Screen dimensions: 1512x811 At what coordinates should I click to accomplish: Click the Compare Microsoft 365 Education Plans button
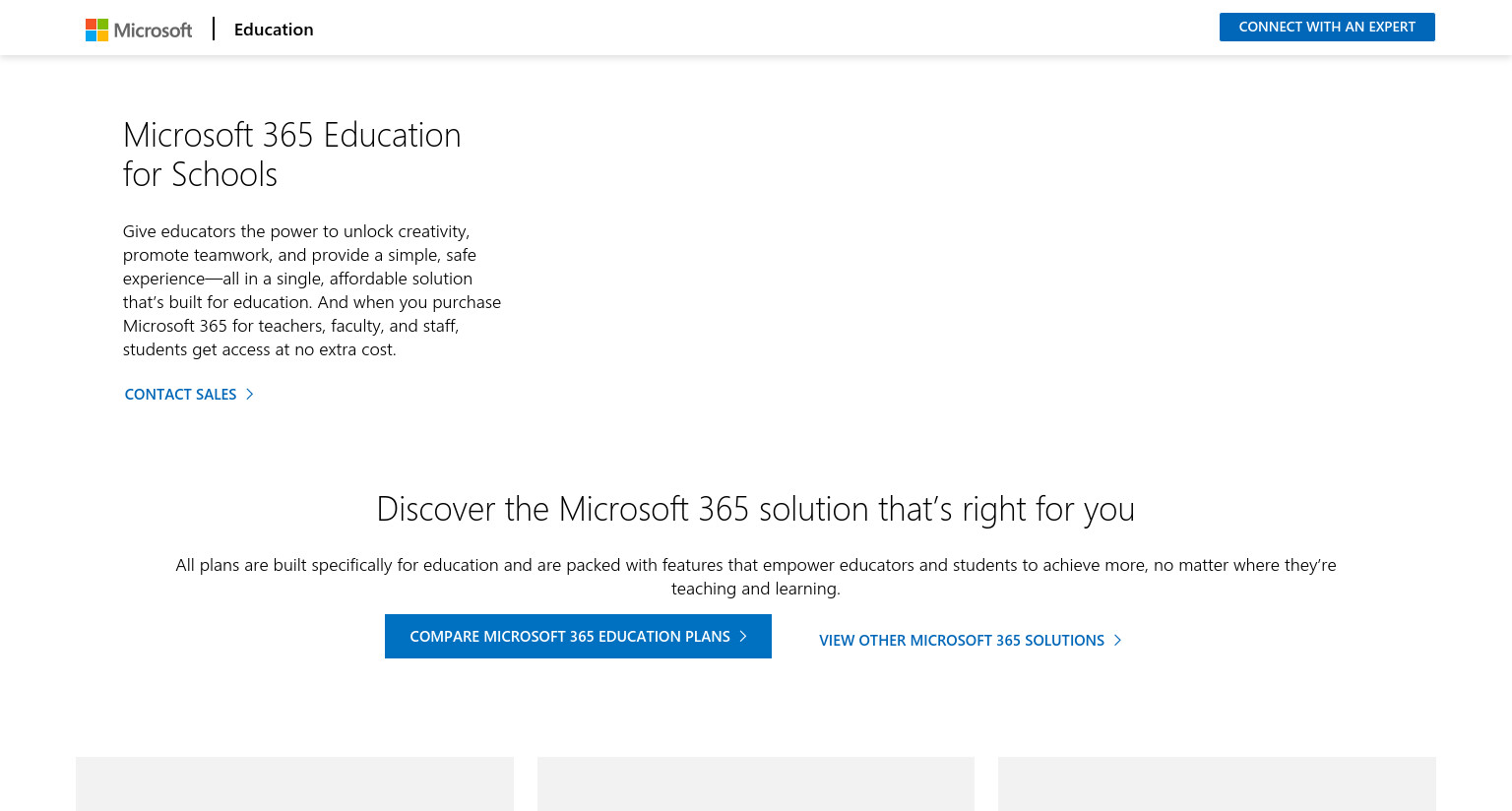pyautogui.click(x=578, y=637)
